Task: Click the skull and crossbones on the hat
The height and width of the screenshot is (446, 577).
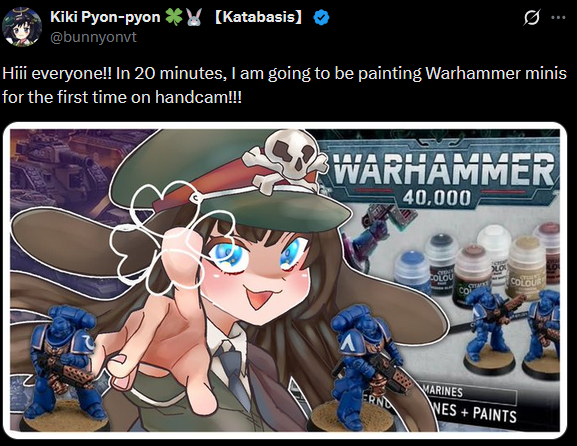Action: tap(285, 160)
